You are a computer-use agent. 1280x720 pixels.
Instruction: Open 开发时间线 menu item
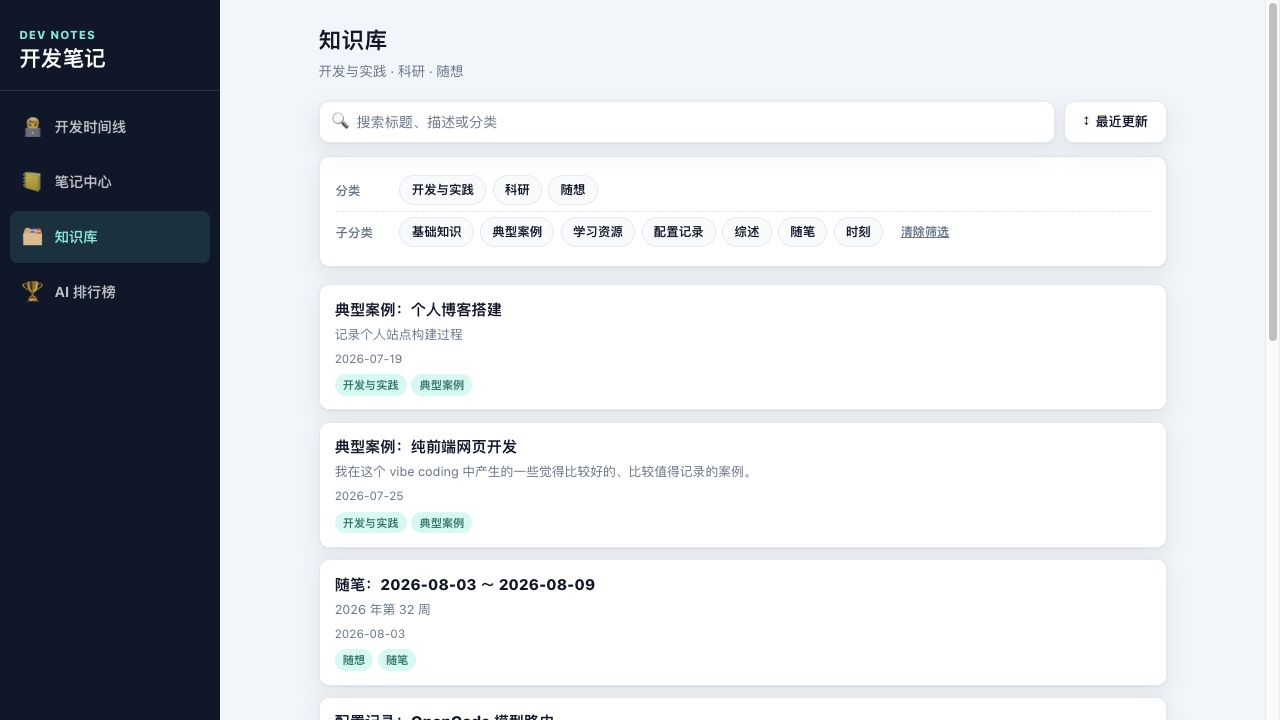point(110,127)
